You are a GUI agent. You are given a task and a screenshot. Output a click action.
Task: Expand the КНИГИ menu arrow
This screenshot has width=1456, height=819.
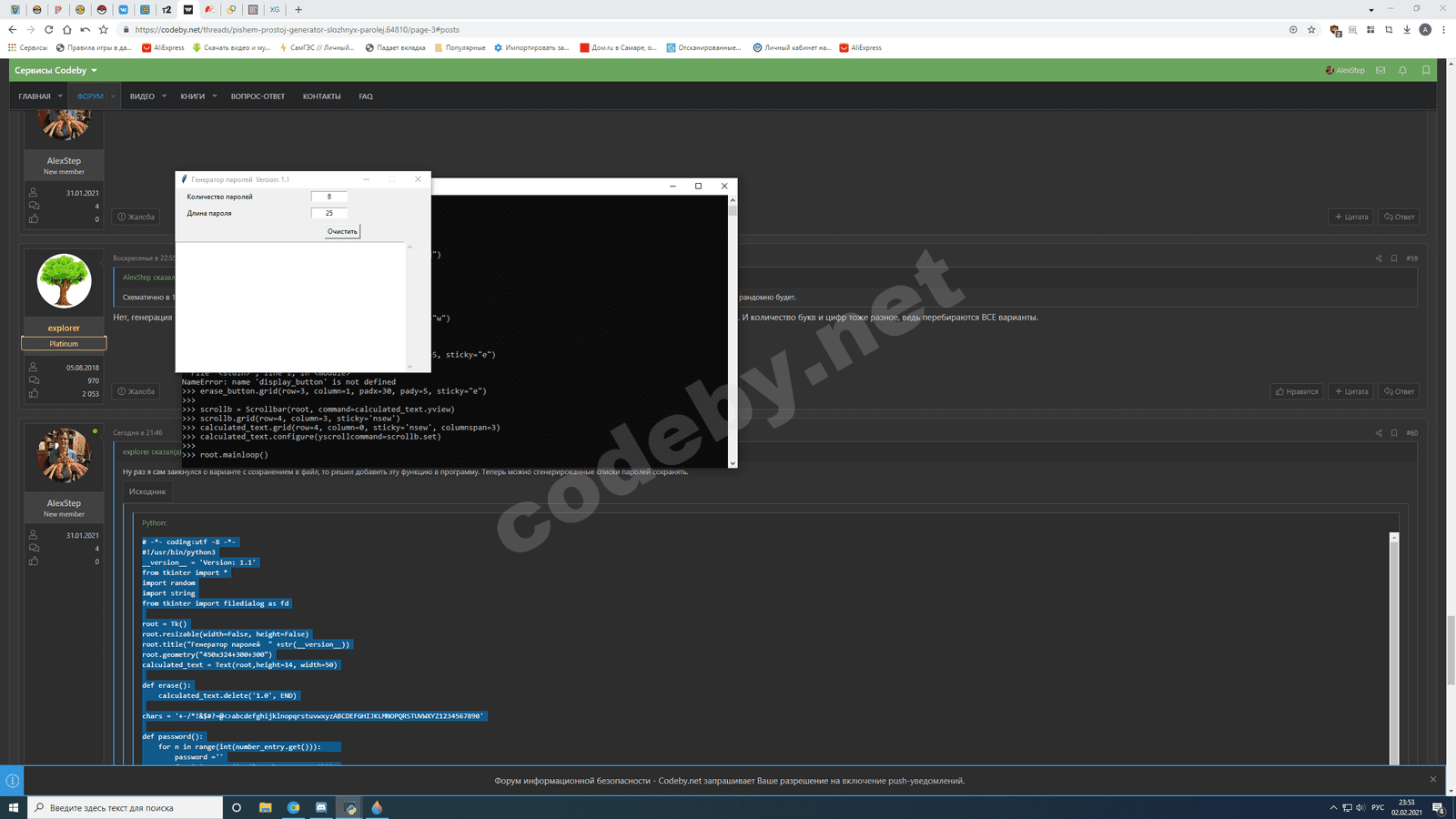pos(215,96)
